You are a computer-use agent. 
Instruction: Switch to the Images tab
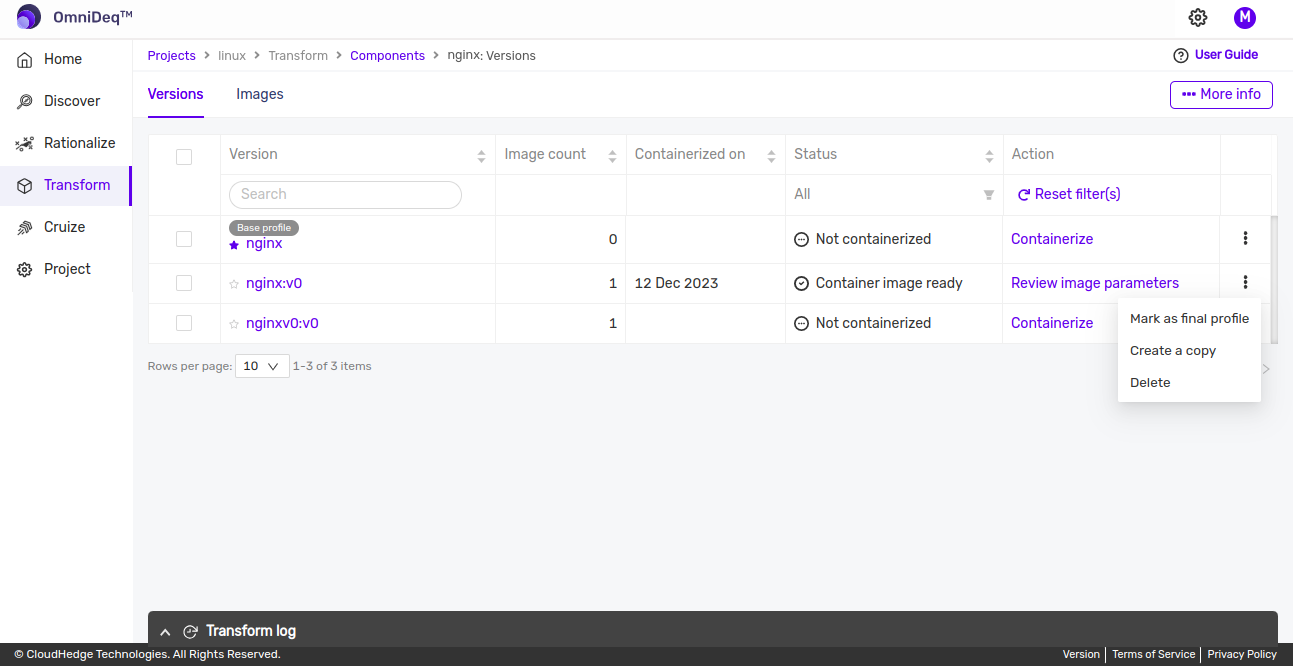click(x=260, y=94)
